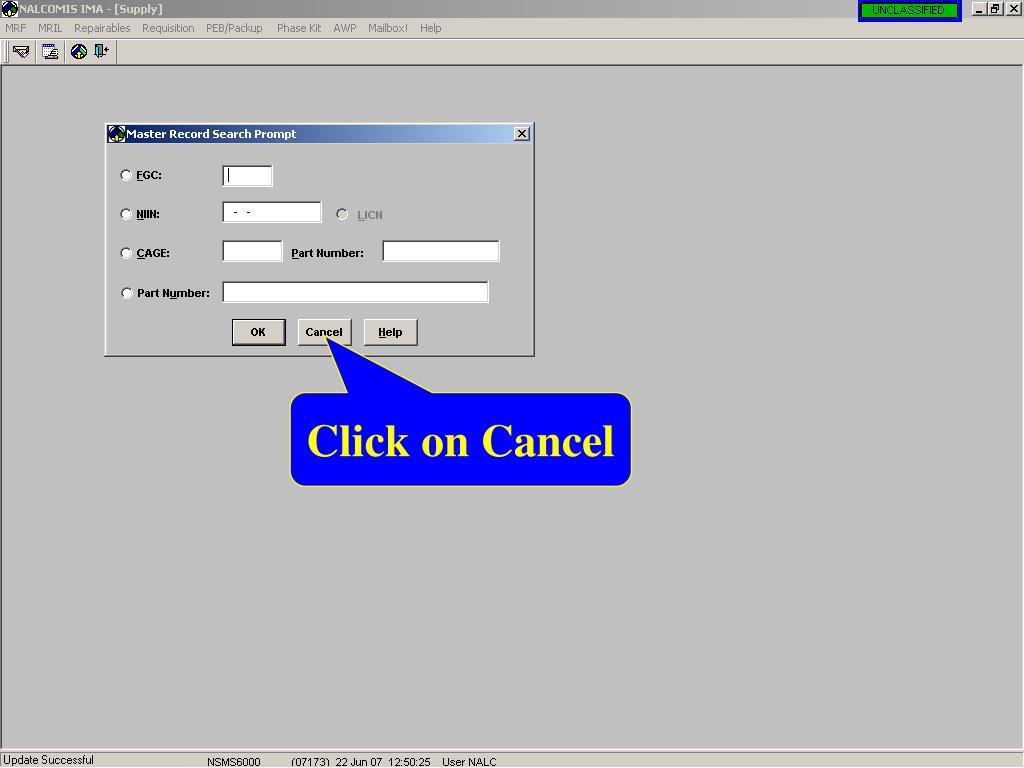Minimize the NALCOMIS IMA window
The height and width of the screenshot is (768, 1024).
978,9
